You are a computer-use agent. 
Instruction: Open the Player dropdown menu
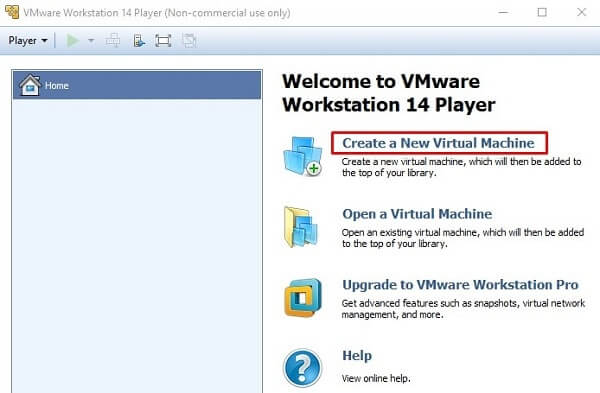(28, 41)
